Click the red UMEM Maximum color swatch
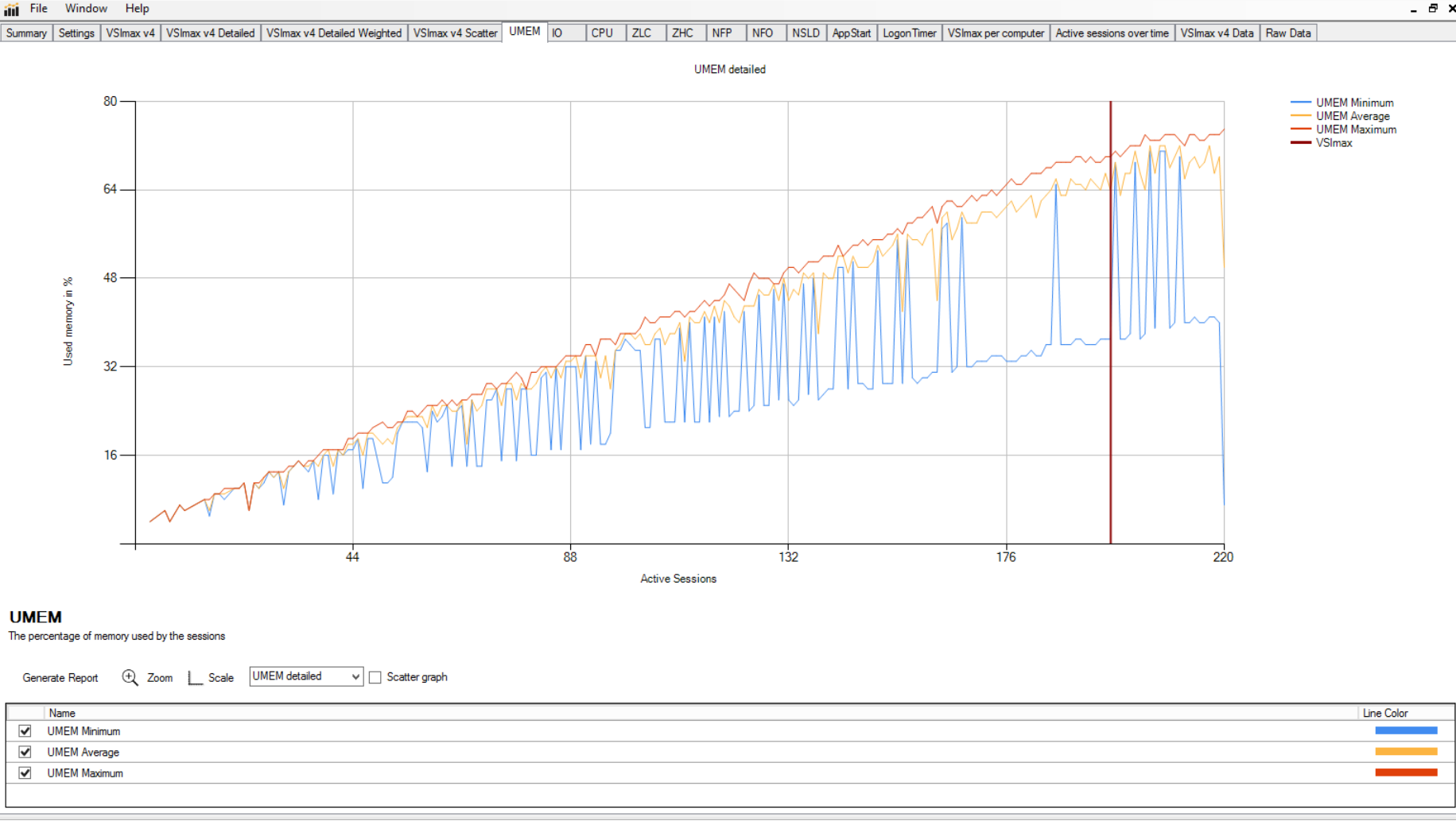1456x821 pixels. (x=1406, y=773)
